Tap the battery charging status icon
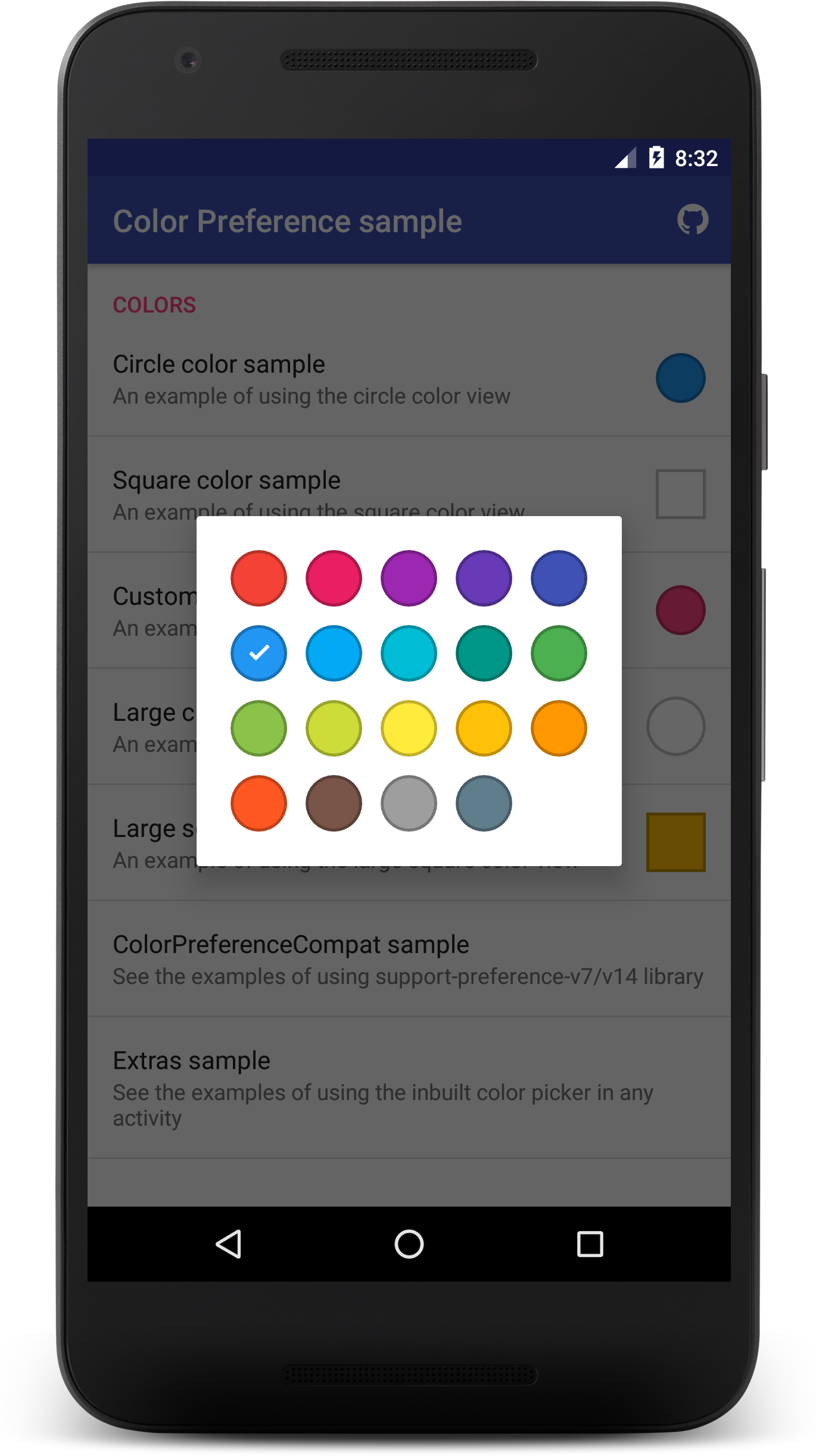Image resolution: width=816 pixels, height=1456 pixels. 656,158
